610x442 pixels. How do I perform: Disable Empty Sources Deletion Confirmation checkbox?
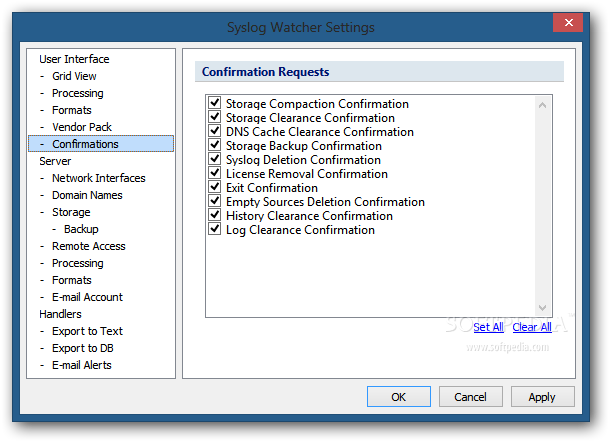(x=214, y=201)
